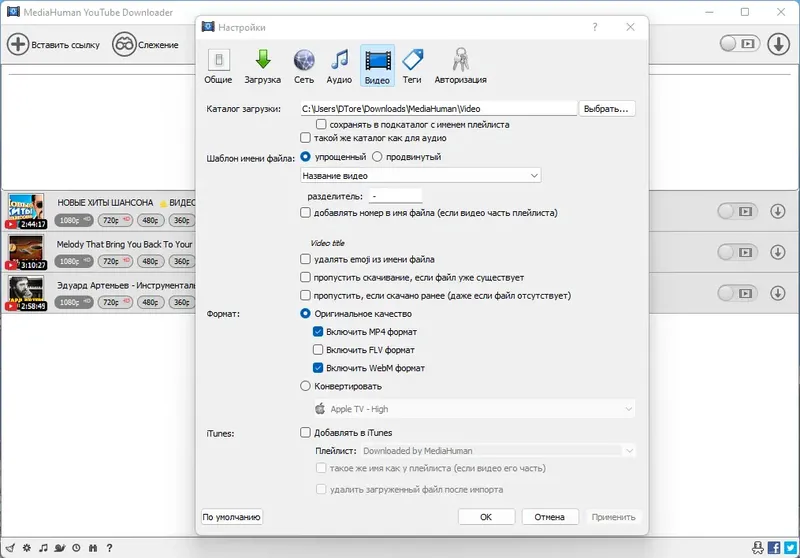This screenshot has height=558, width=800.
Task: Click the По умолчанию button
Action: pyautogui.click(x=232, y=517)
